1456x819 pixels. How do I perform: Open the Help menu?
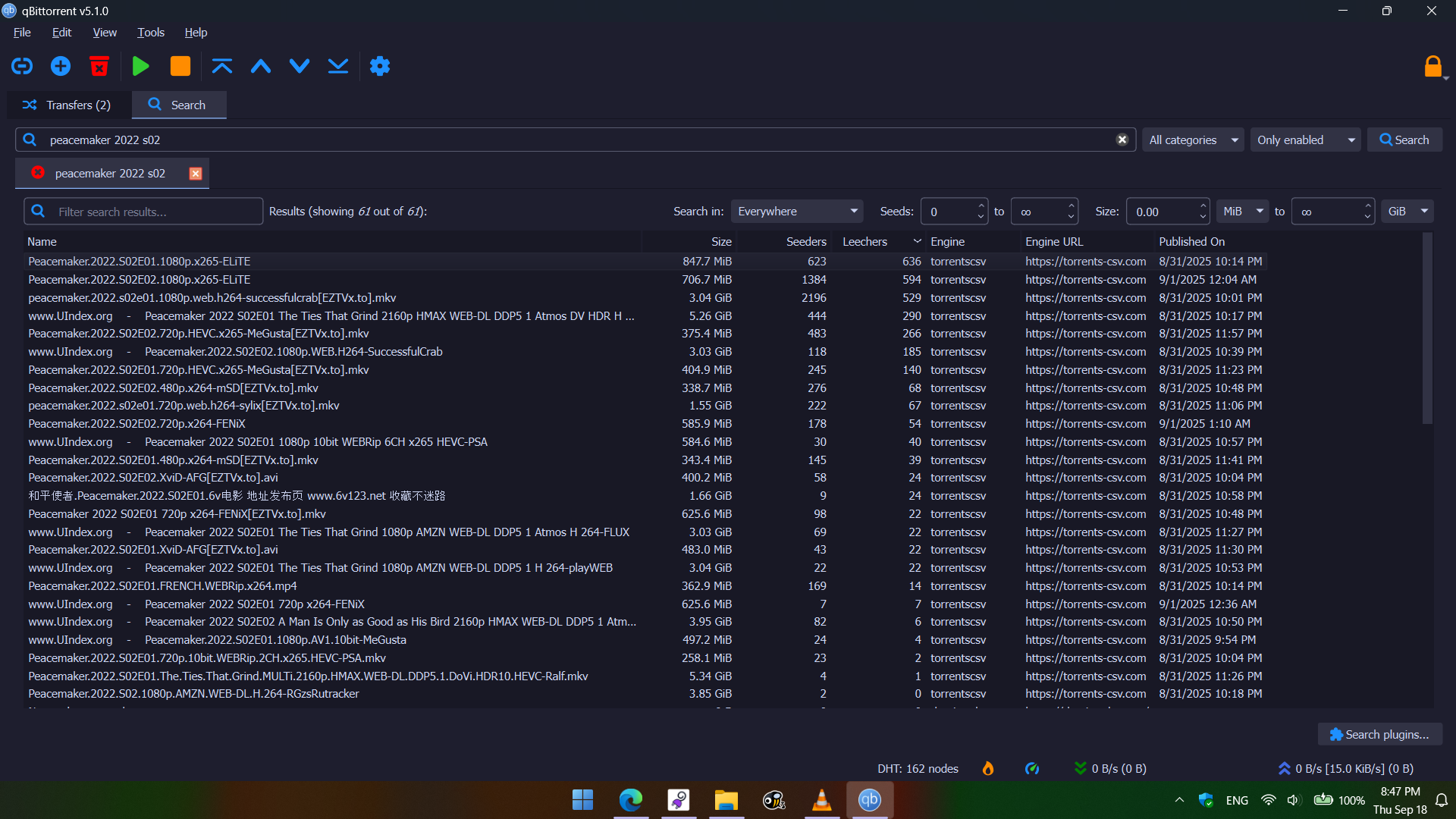[x=196, y=32]
